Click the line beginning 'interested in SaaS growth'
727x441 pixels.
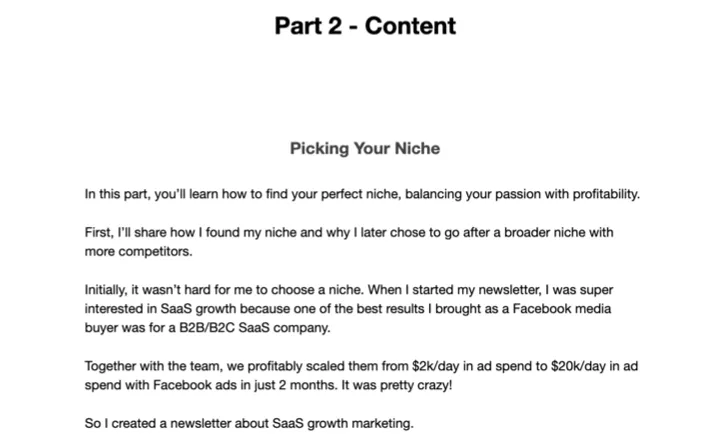348,309
